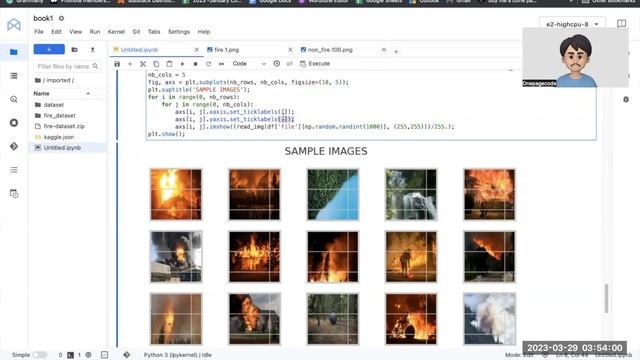Open the e2-highcpu-8 machine type dropdown
This screenshot has width=640, height=360.
[572, 24]
